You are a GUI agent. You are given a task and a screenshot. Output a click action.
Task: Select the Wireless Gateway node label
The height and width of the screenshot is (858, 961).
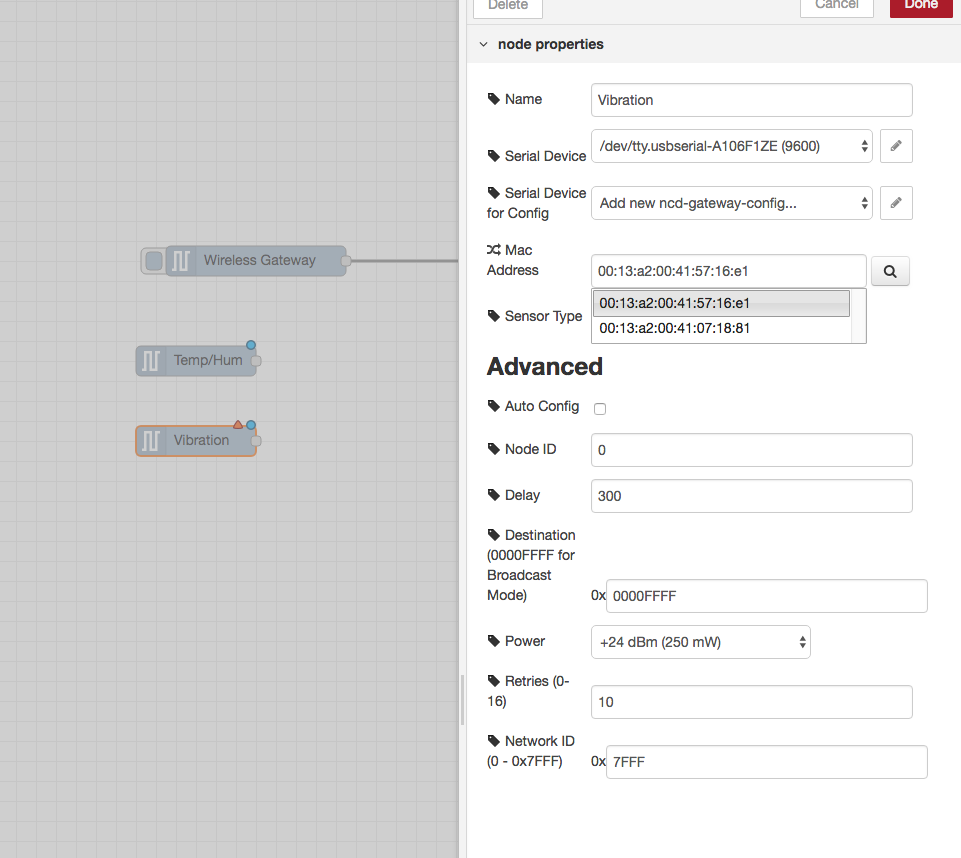[x=260, y=260]
